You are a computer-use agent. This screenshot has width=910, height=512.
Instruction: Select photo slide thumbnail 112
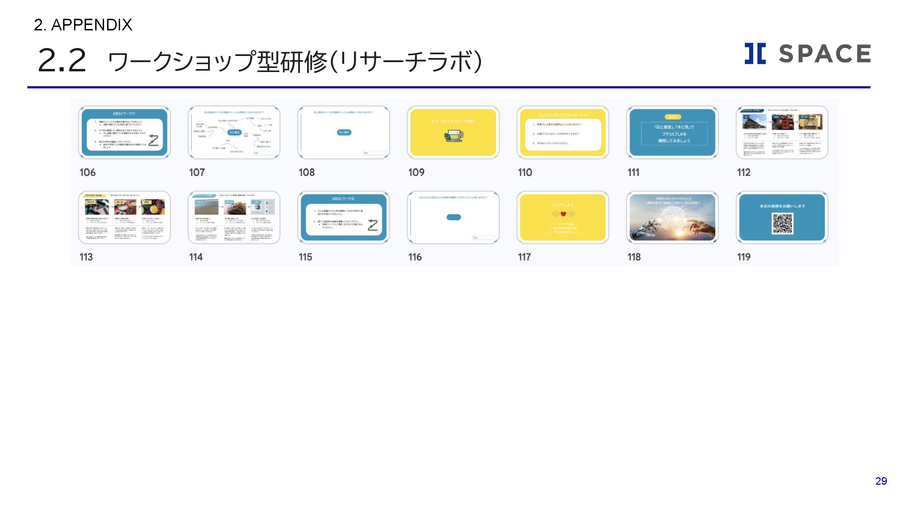click(x=782, y=133)
